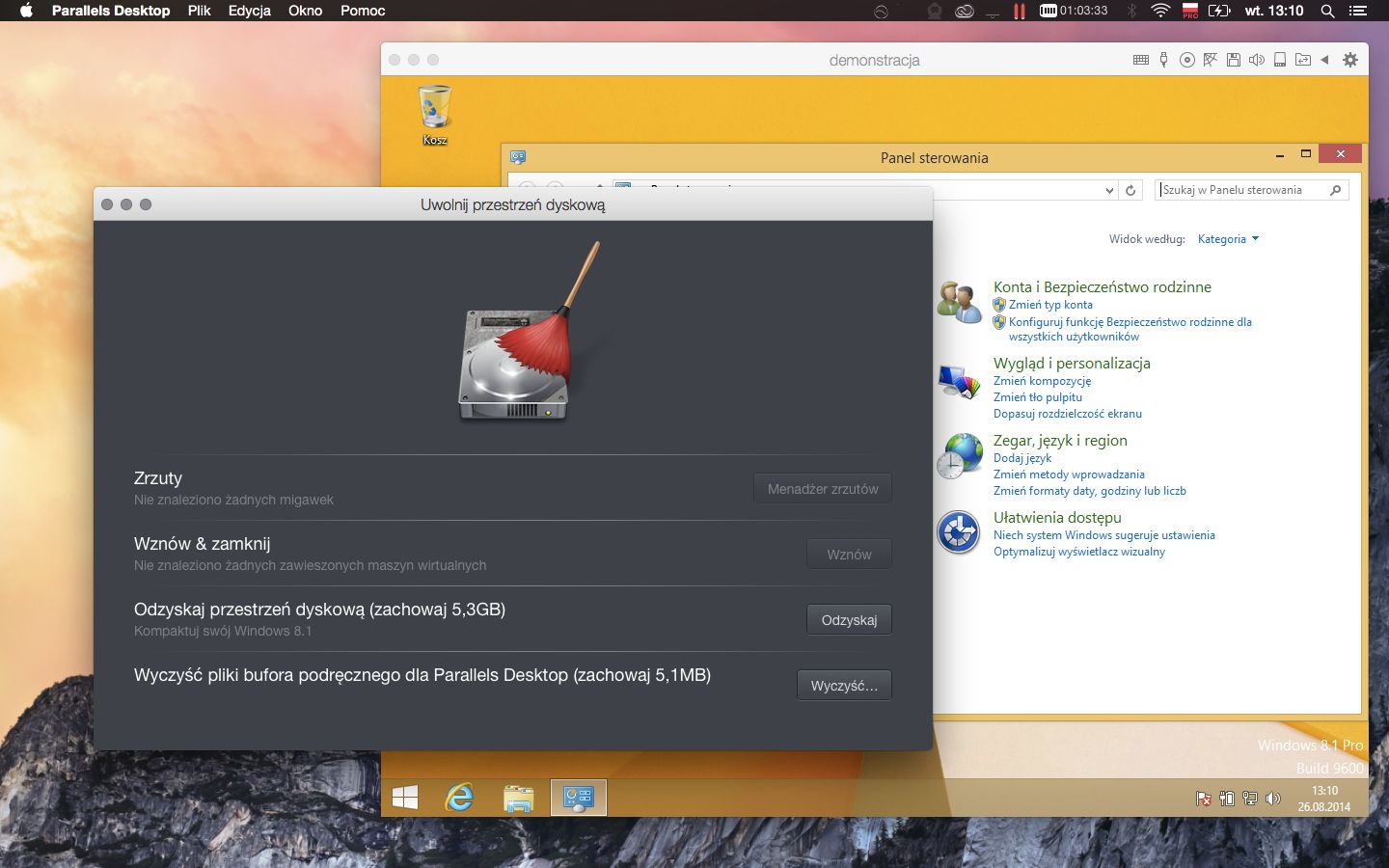Click Dopasuj rozdzielczość ekranu link

tap(1068, 414)
